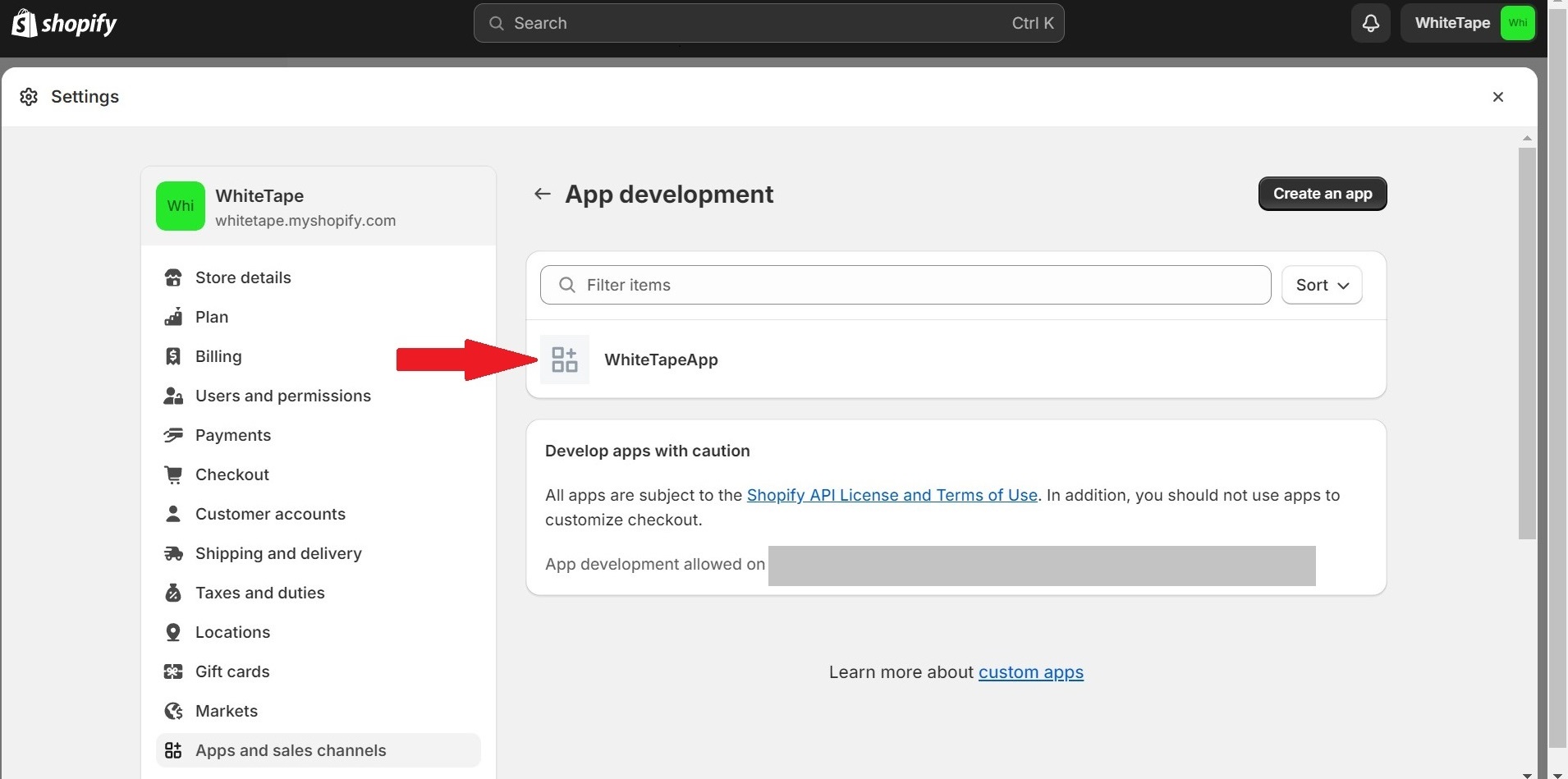This screenshot has width=1568, height=779.
Task: Click the Users and permissions people icon
Action: (x=173, y=396)
